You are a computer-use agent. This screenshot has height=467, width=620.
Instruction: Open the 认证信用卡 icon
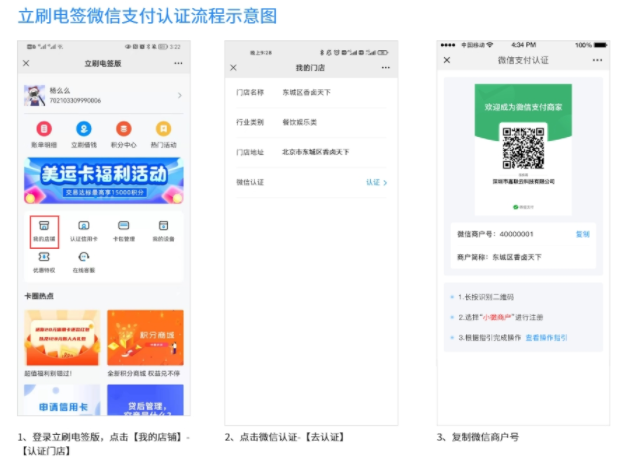pyautogui.click(x=84, y=226)
